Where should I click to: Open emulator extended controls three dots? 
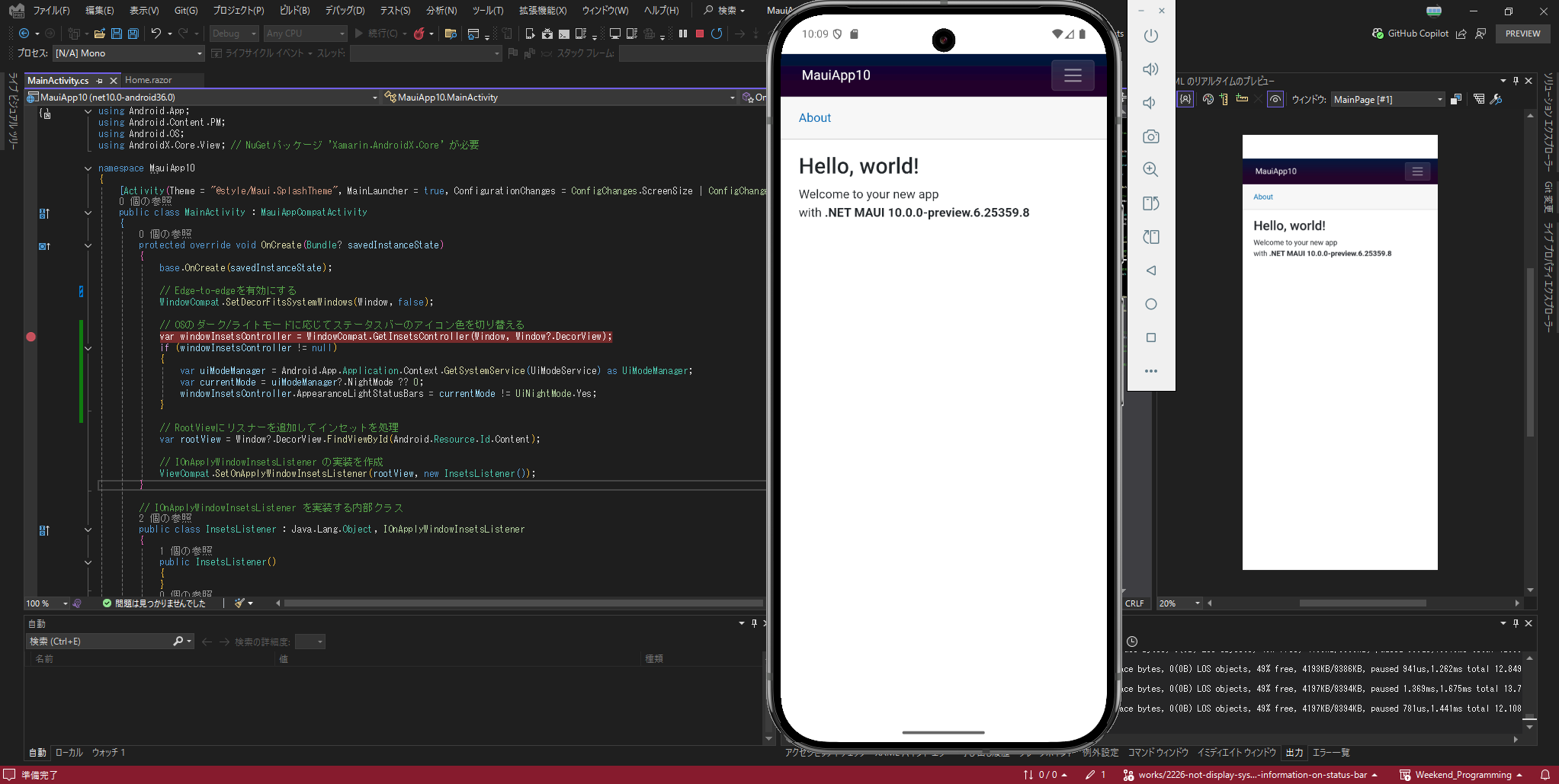(x=1151, y=371)
